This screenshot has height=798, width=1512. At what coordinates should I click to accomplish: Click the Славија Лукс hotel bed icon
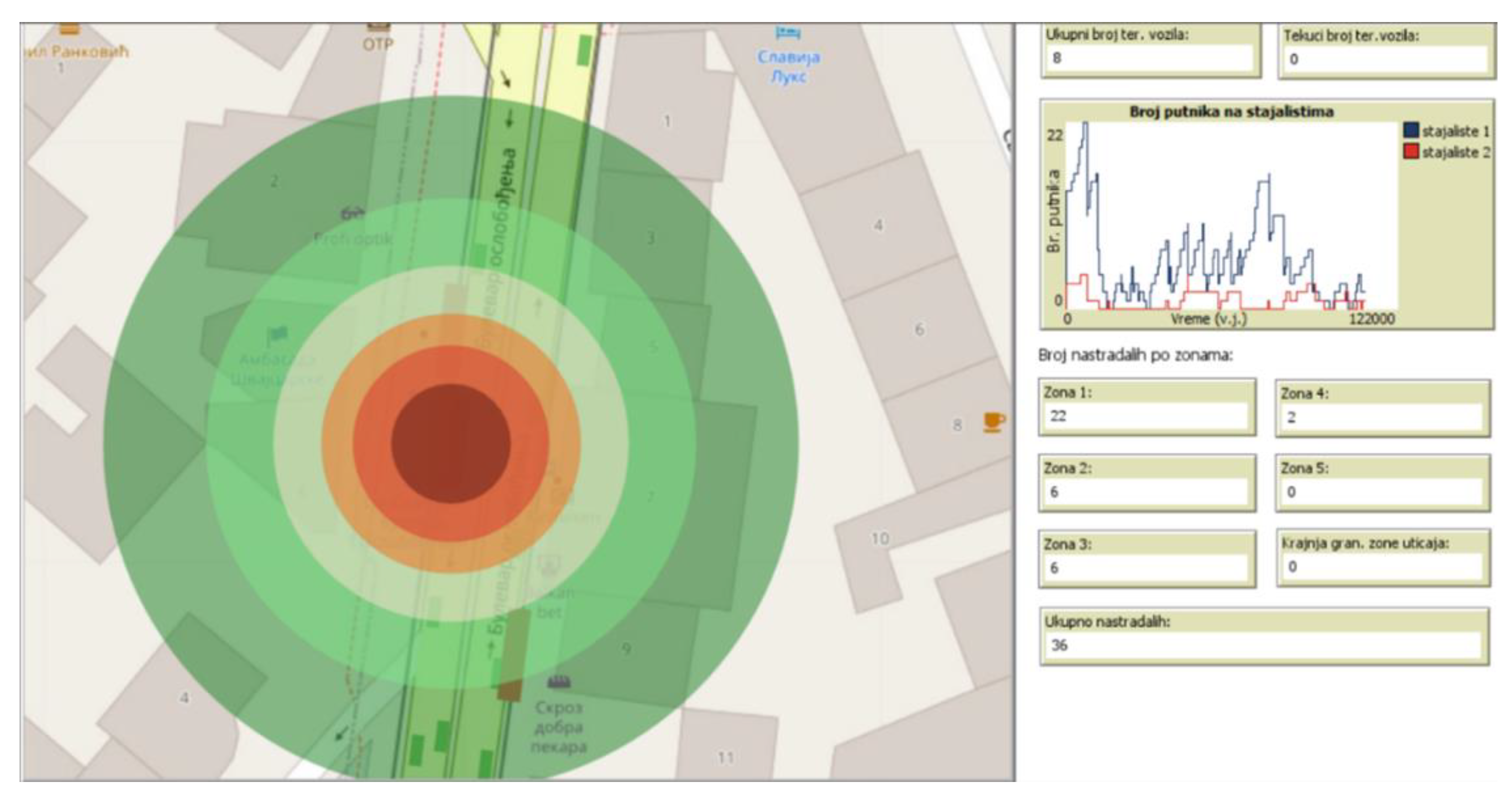click(788, 33)
